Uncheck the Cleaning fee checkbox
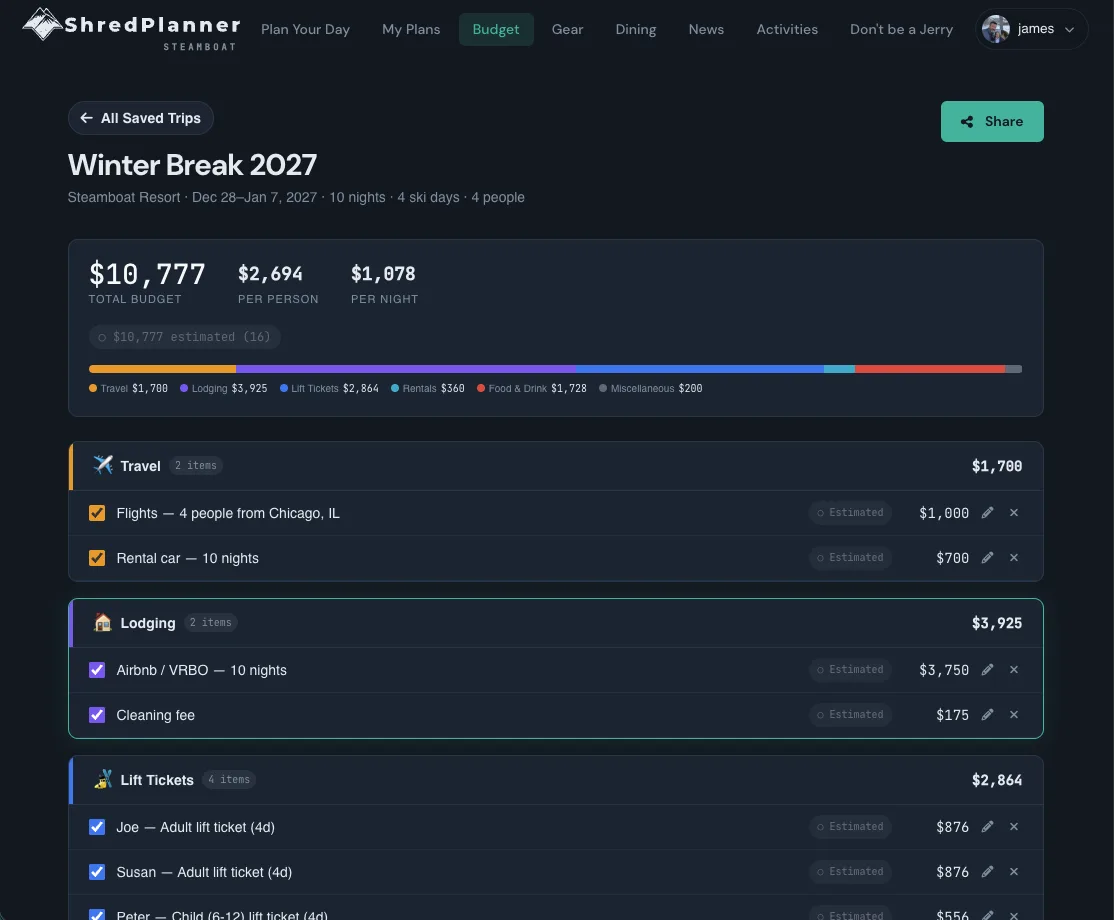 97,715
